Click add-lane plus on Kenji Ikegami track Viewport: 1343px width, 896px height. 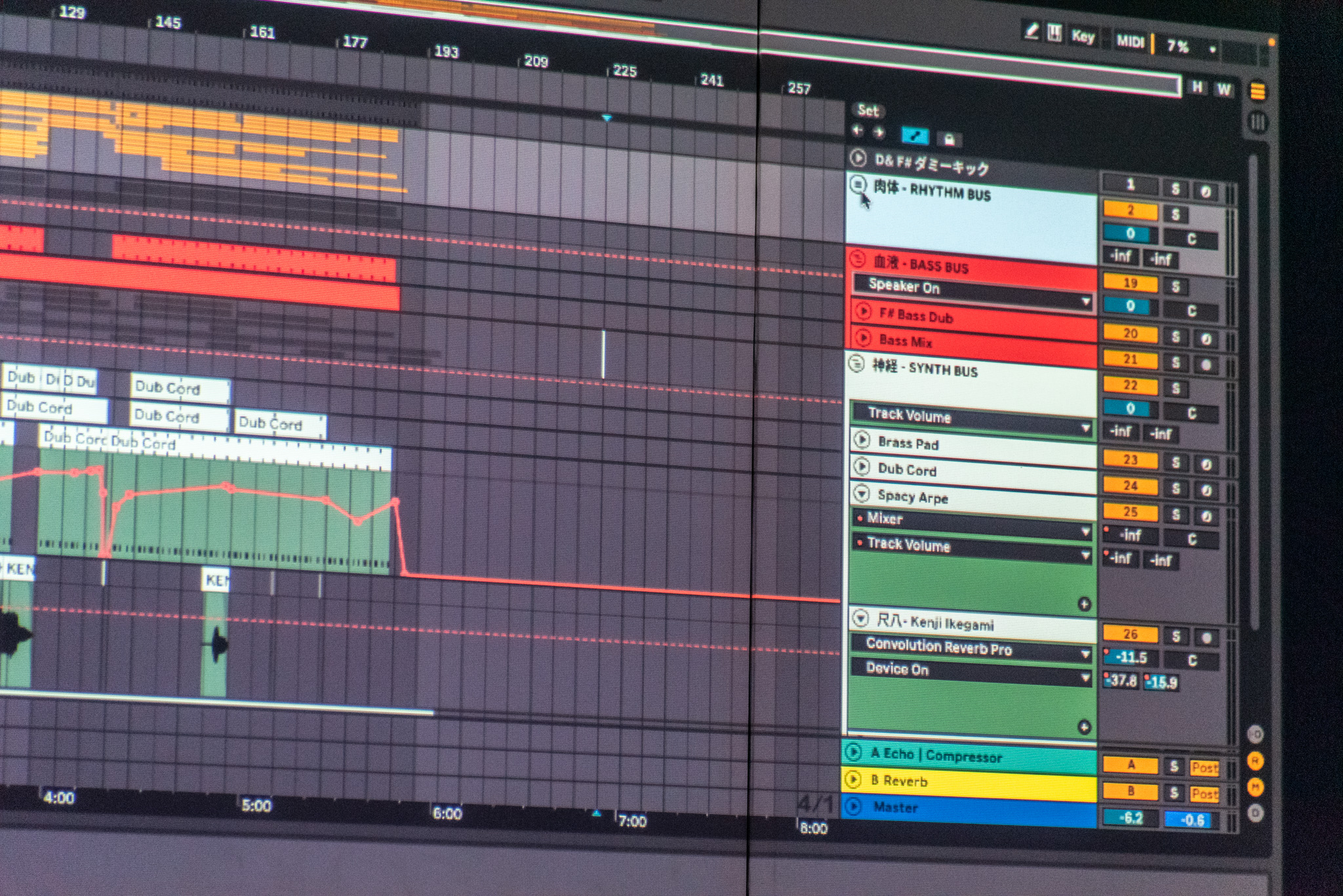click(1083, 726)
